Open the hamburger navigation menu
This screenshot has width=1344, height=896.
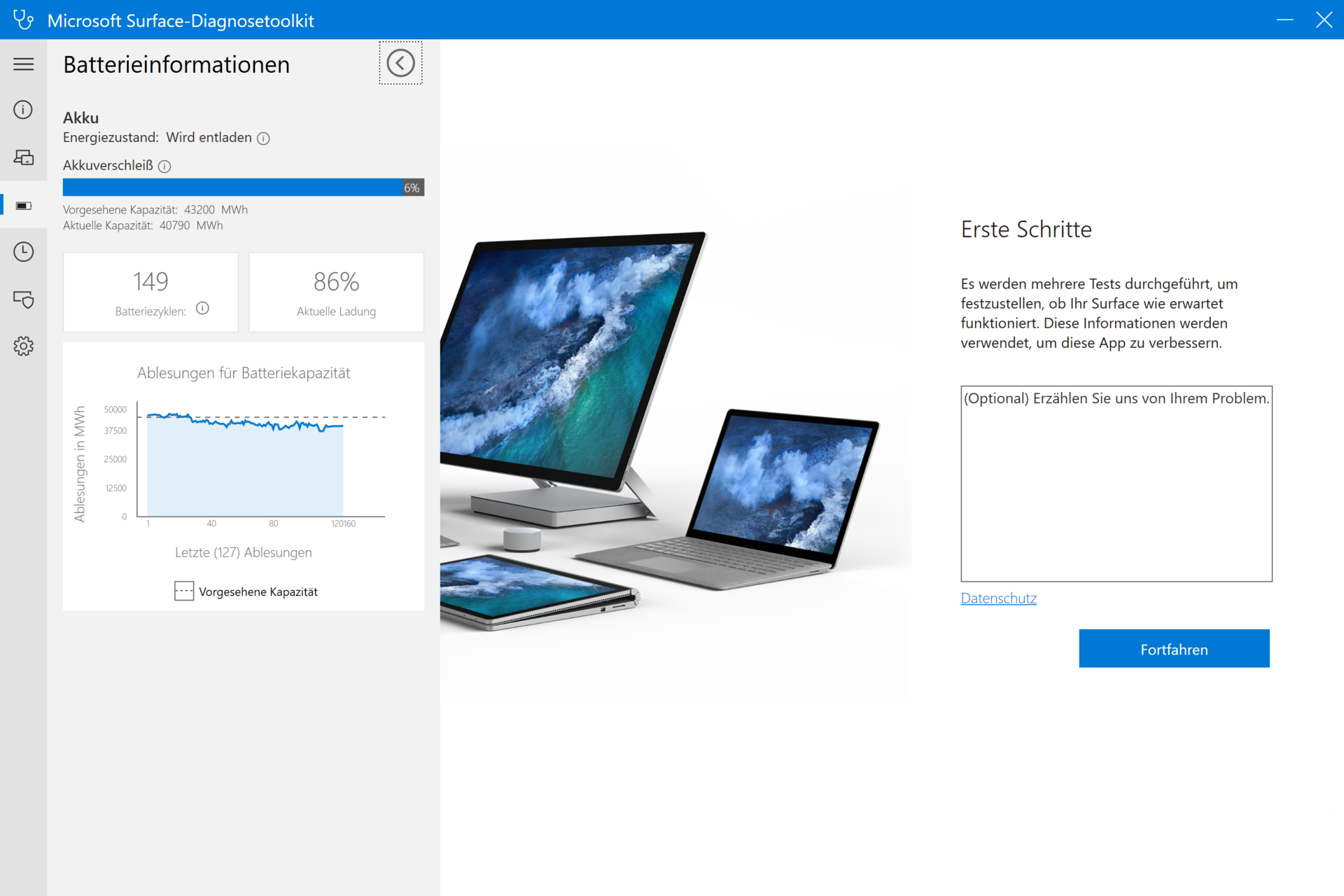[x=23, y=64]
